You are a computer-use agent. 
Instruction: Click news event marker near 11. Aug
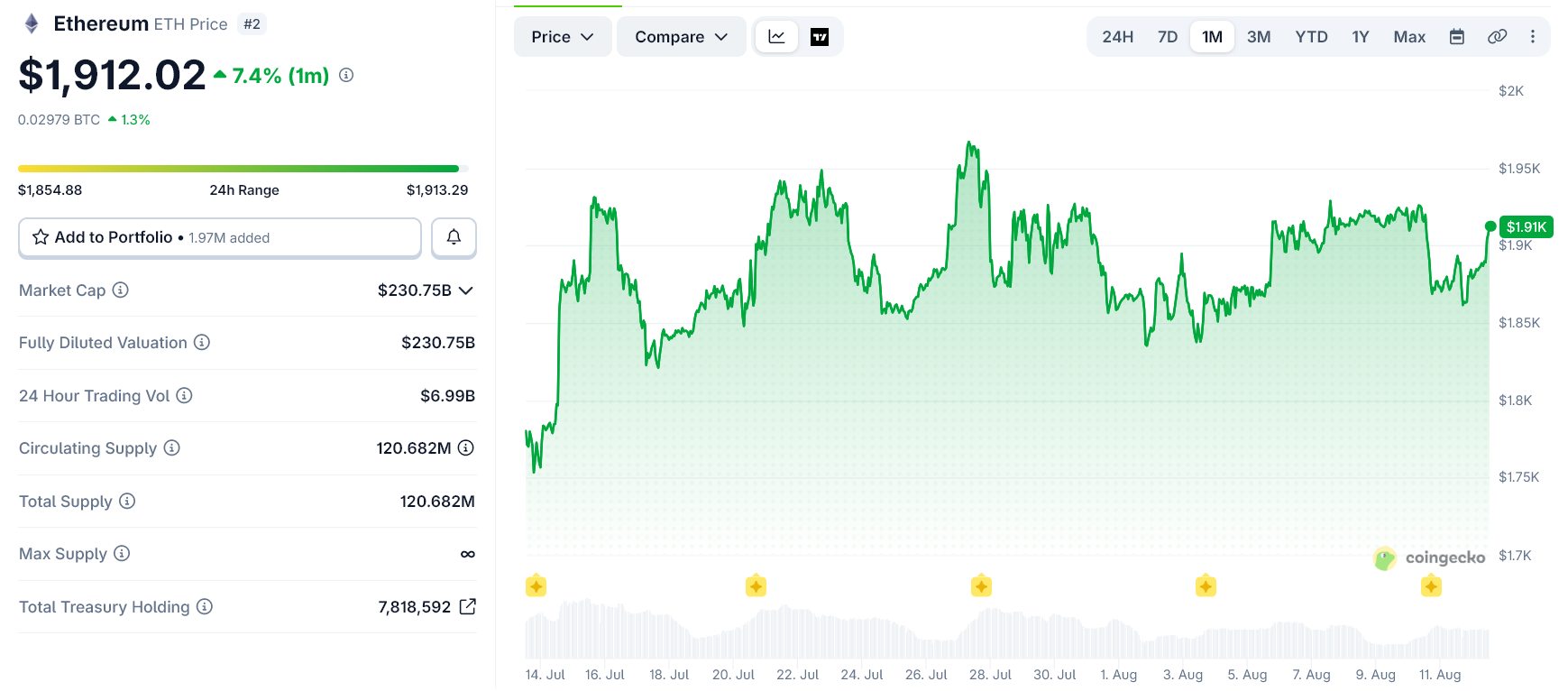coord(1431,586)
